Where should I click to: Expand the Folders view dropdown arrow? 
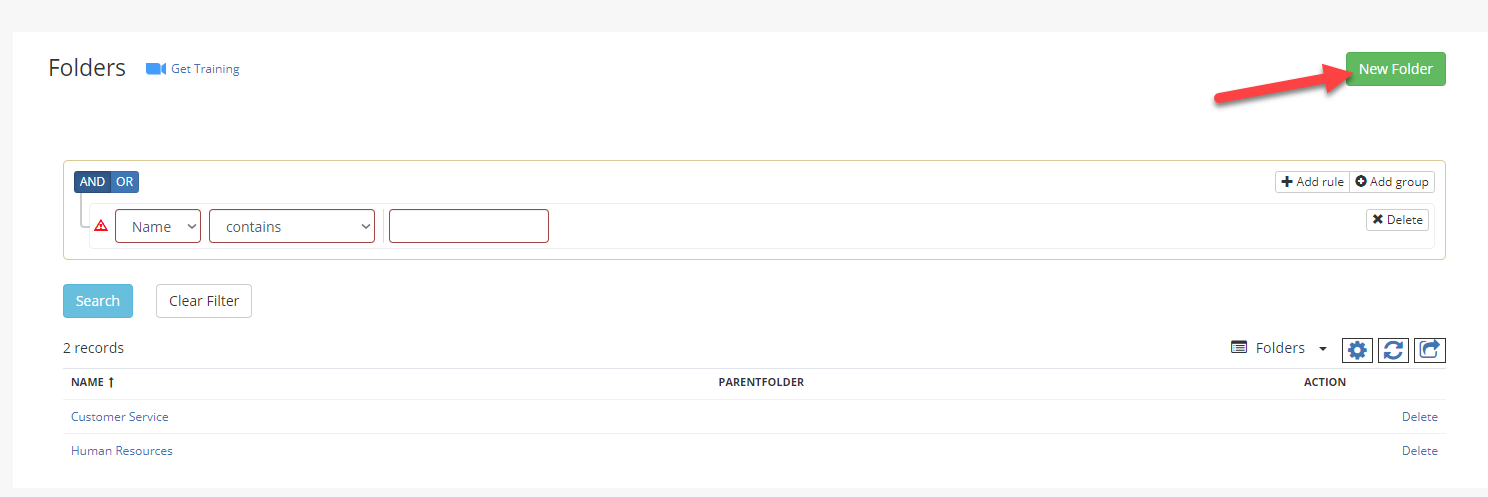[x=1323, y=349]
